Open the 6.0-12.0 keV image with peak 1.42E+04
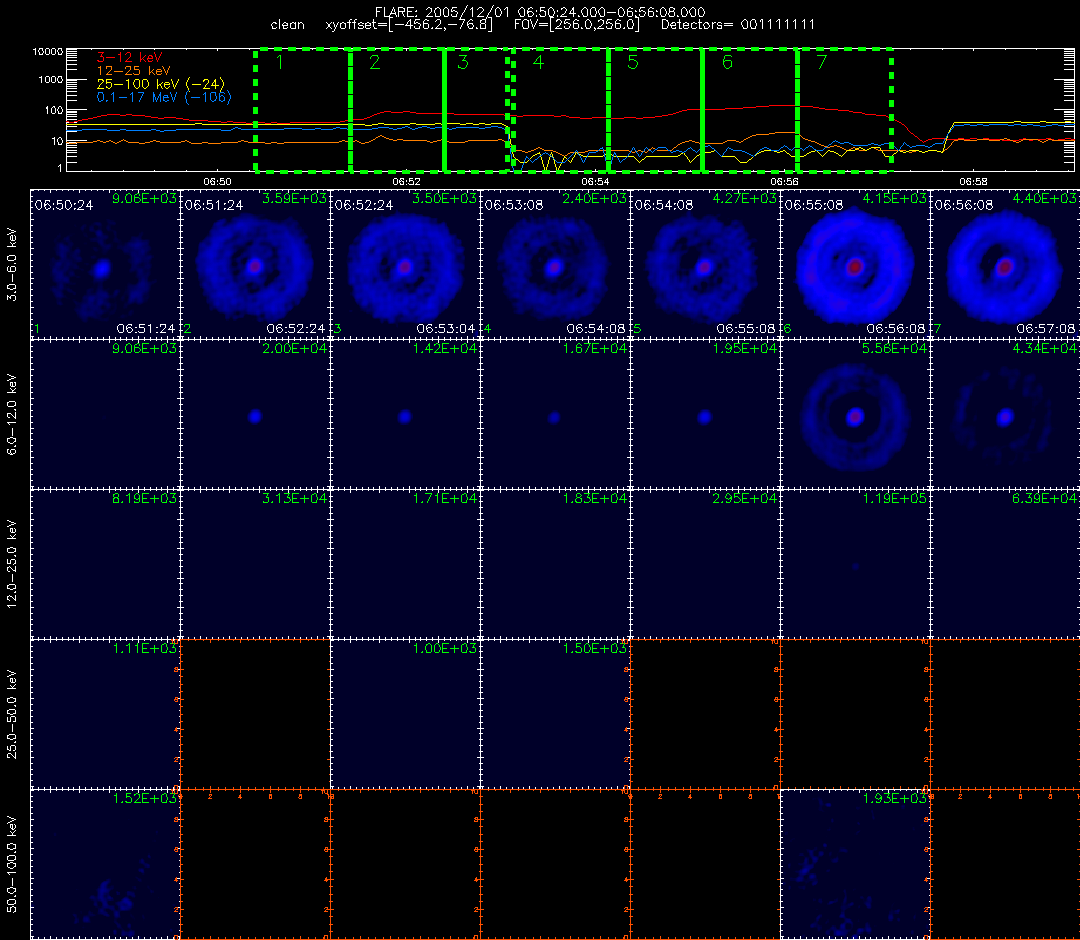 point(406,415)
